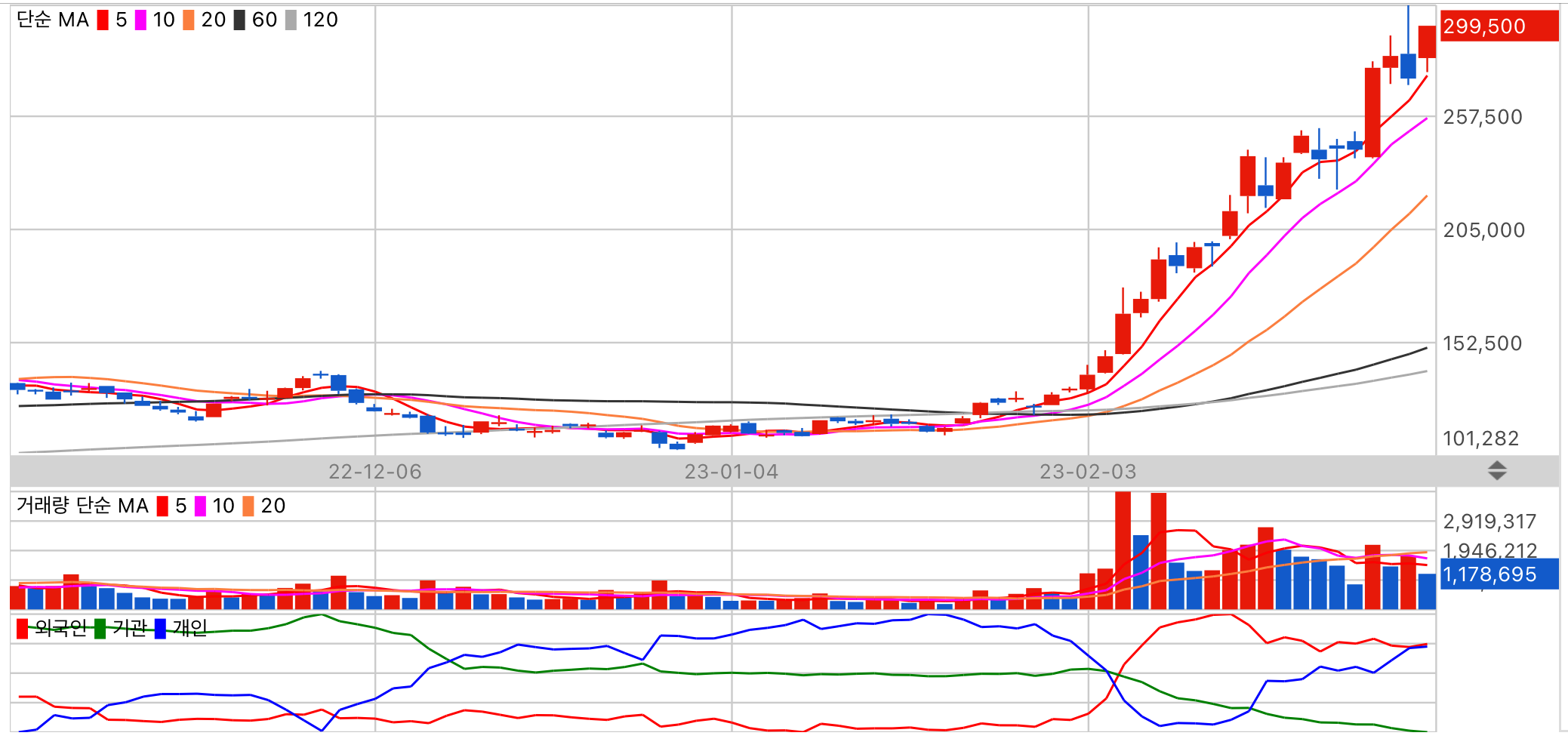Image resolution: width=1568 pixels, height=745 pixels.
Task: Click the 23-01-04 date marker
Action: point(732,472)
